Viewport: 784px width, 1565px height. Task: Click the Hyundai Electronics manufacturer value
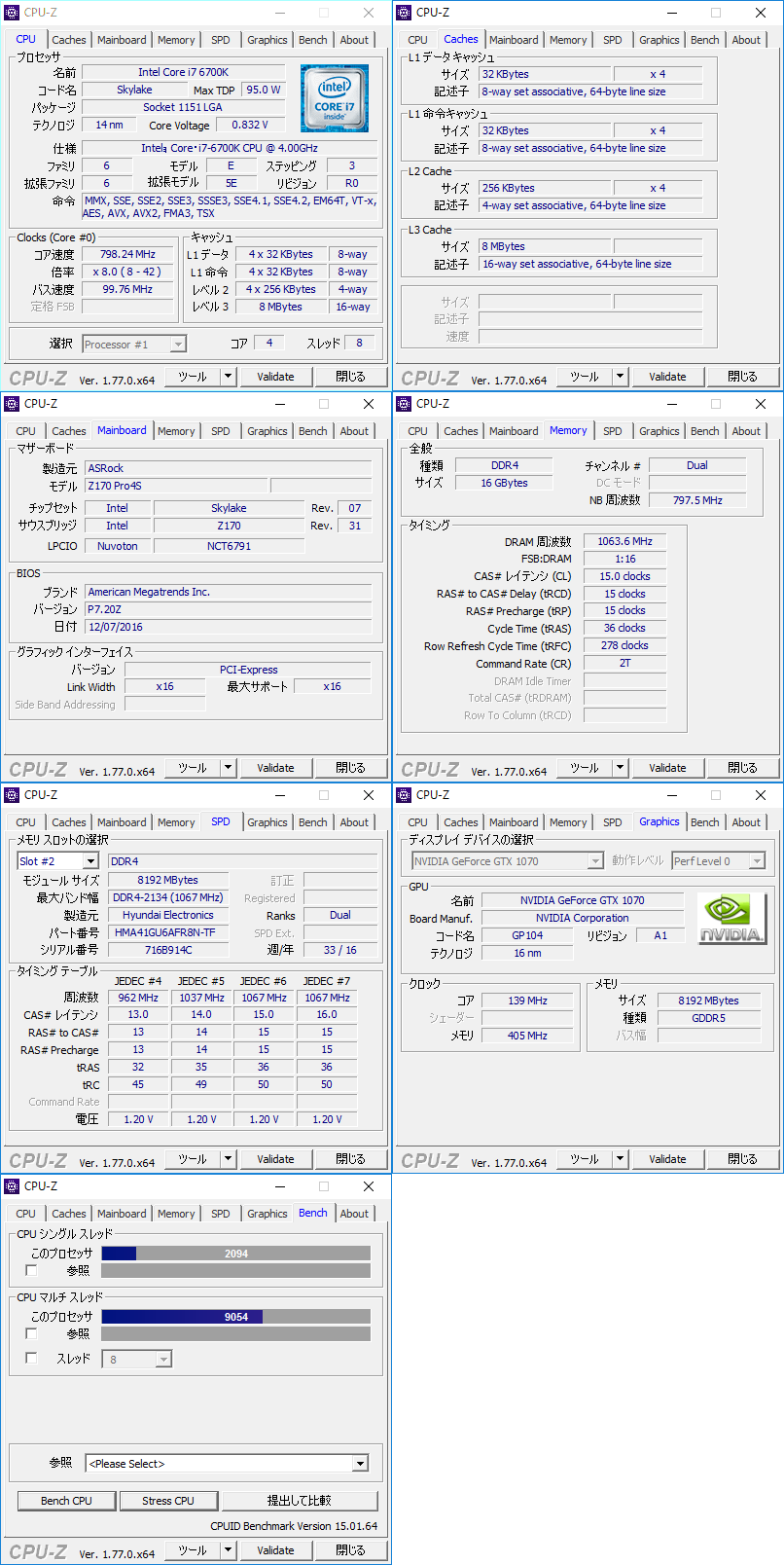click(168, 915)
